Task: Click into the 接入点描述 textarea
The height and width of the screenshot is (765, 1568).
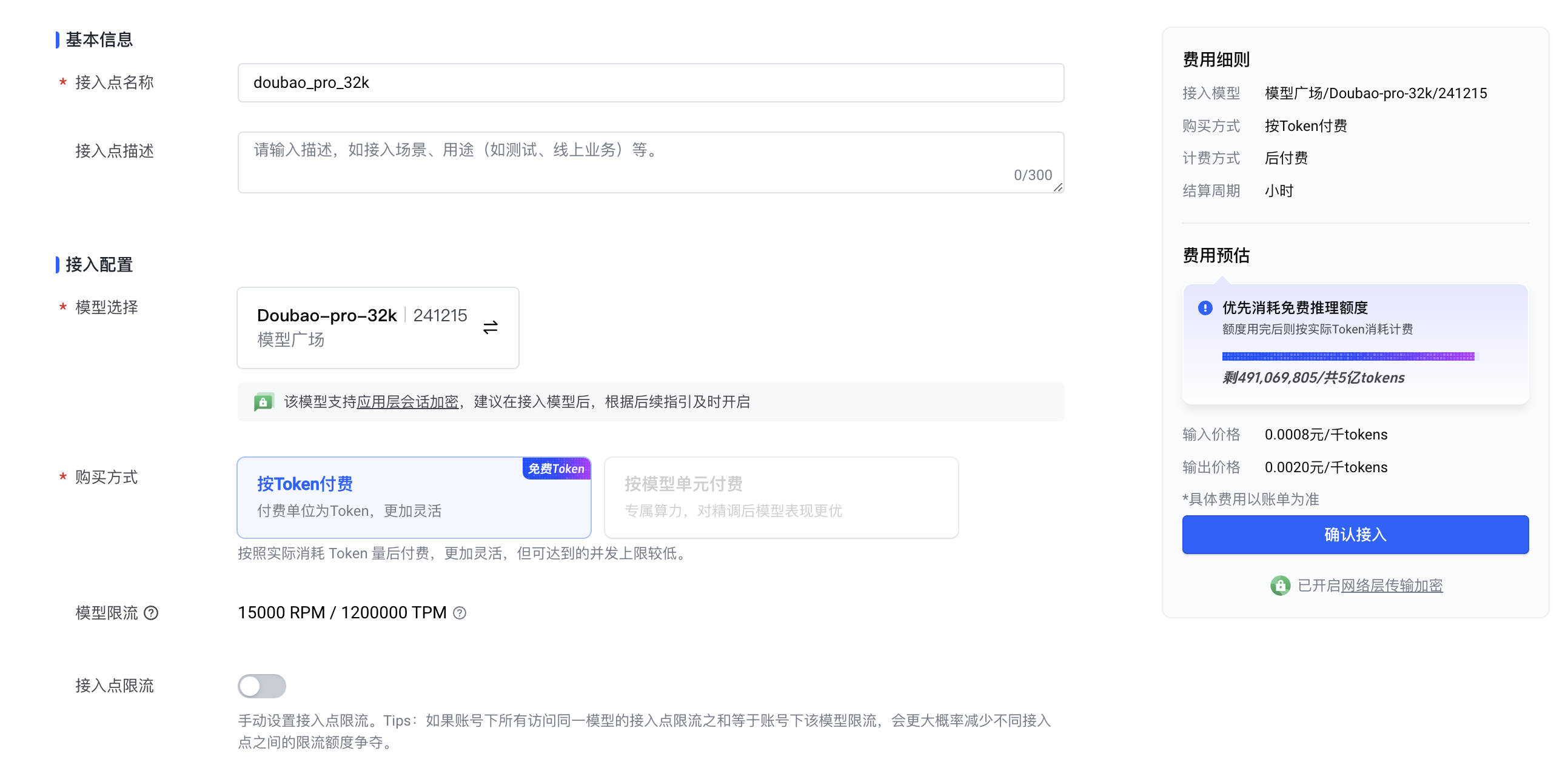Action: coord(650,162)
